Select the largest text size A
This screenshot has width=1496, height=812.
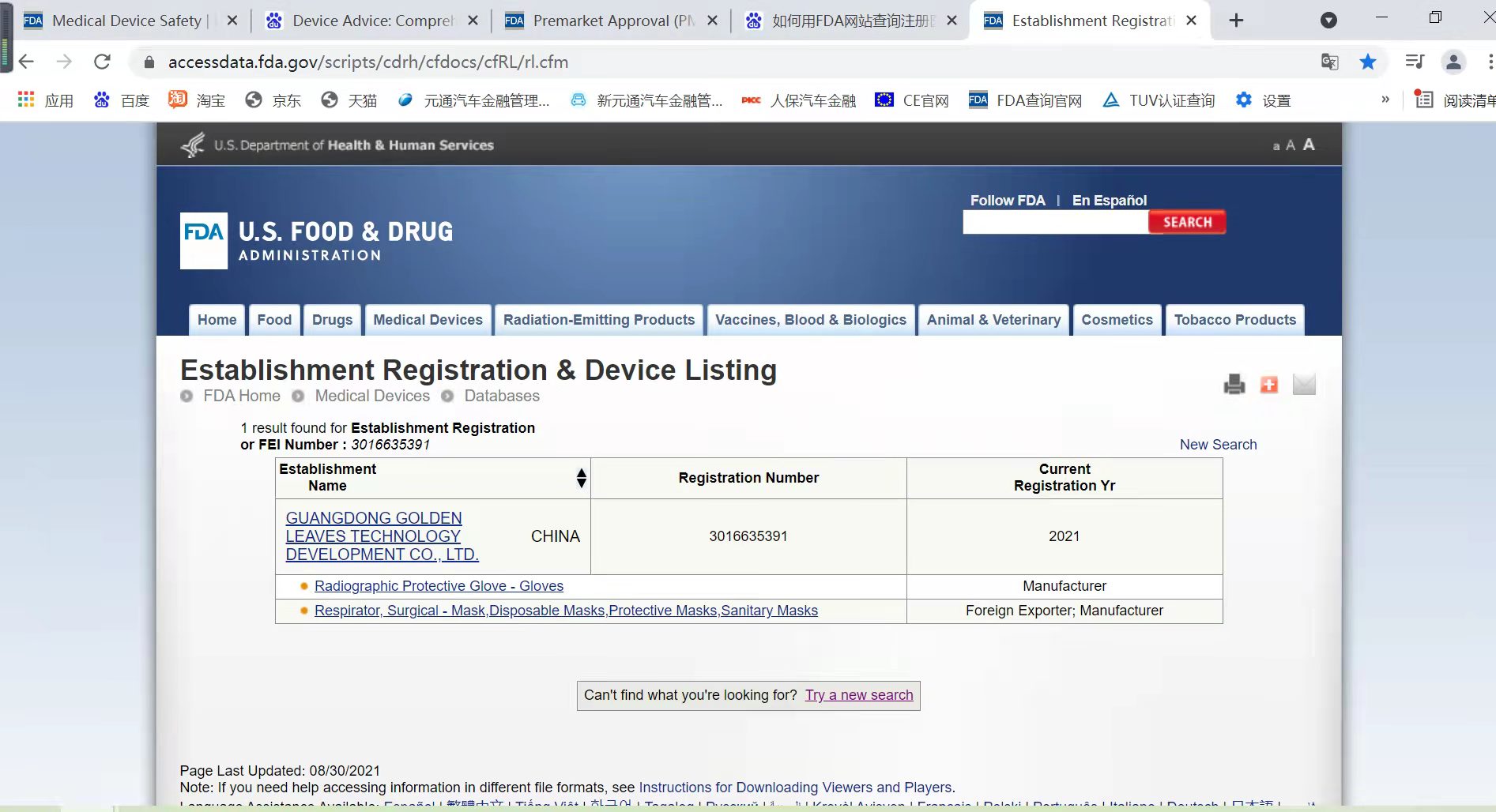coord(1309,145)
